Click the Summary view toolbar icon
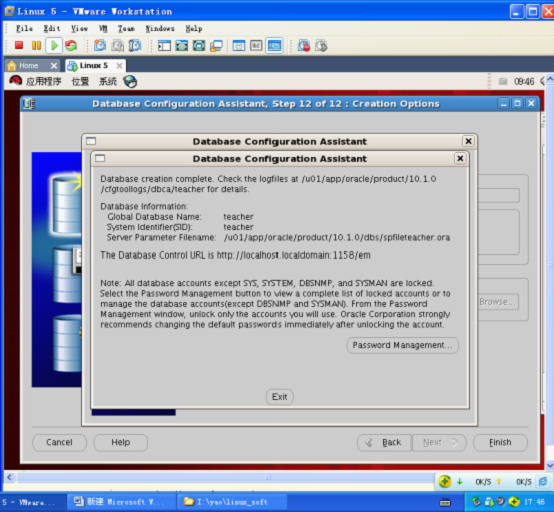The width and height of the screenshot is (554, 512). coord(239,46)
